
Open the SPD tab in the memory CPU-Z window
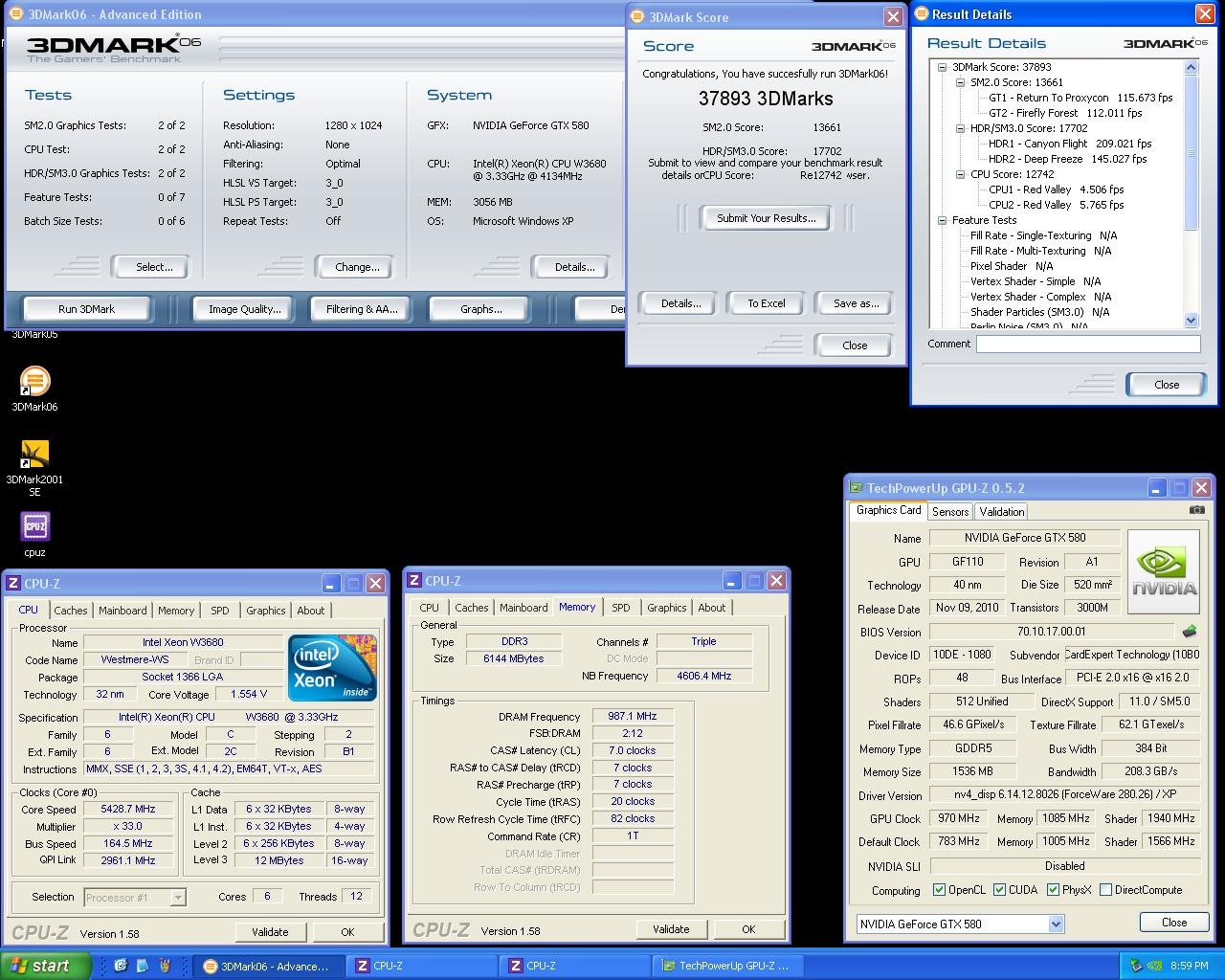(x=620, y=608)
